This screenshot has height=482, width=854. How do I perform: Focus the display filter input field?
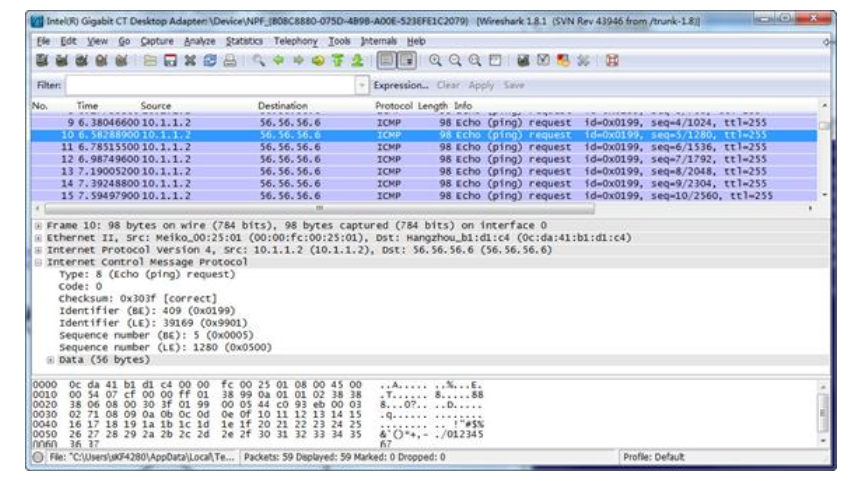click(x=211, y=85)
